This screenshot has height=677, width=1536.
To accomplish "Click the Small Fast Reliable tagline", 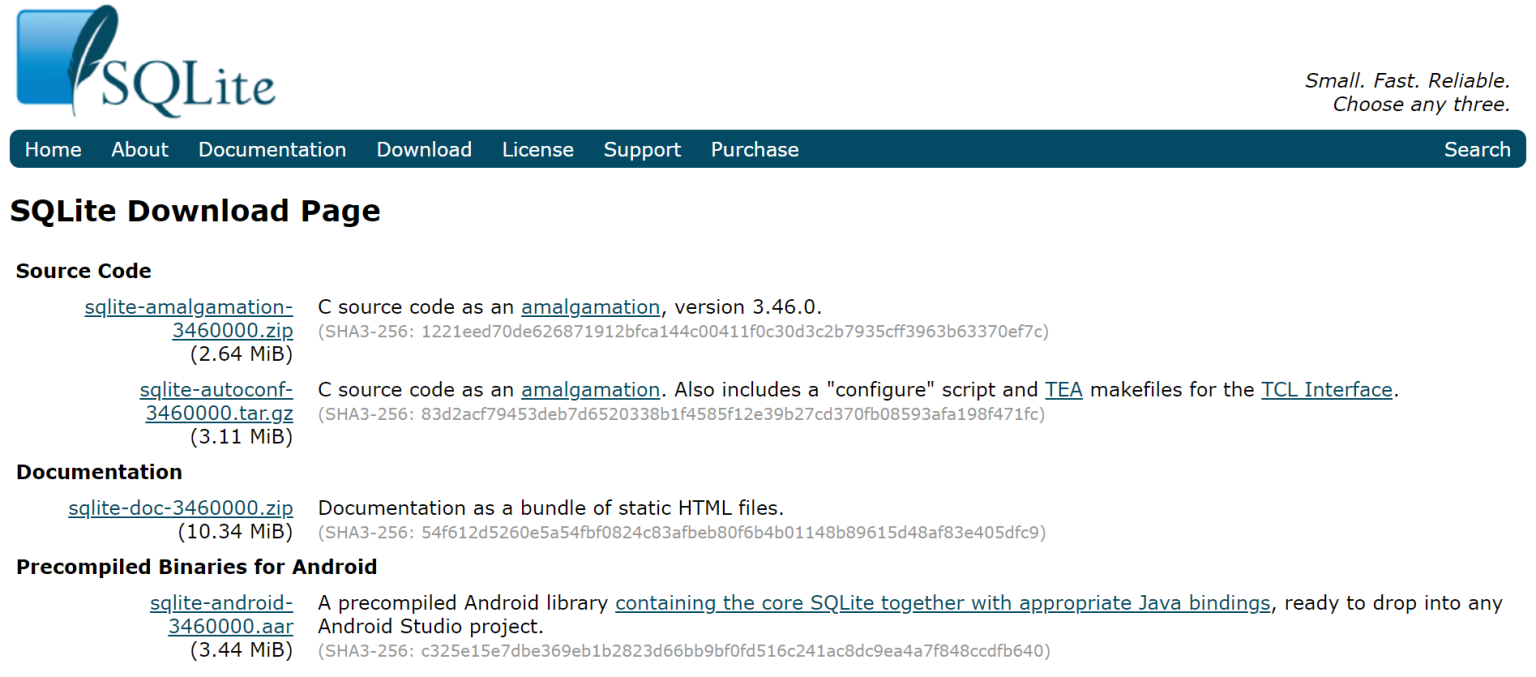I will 1408,90.
